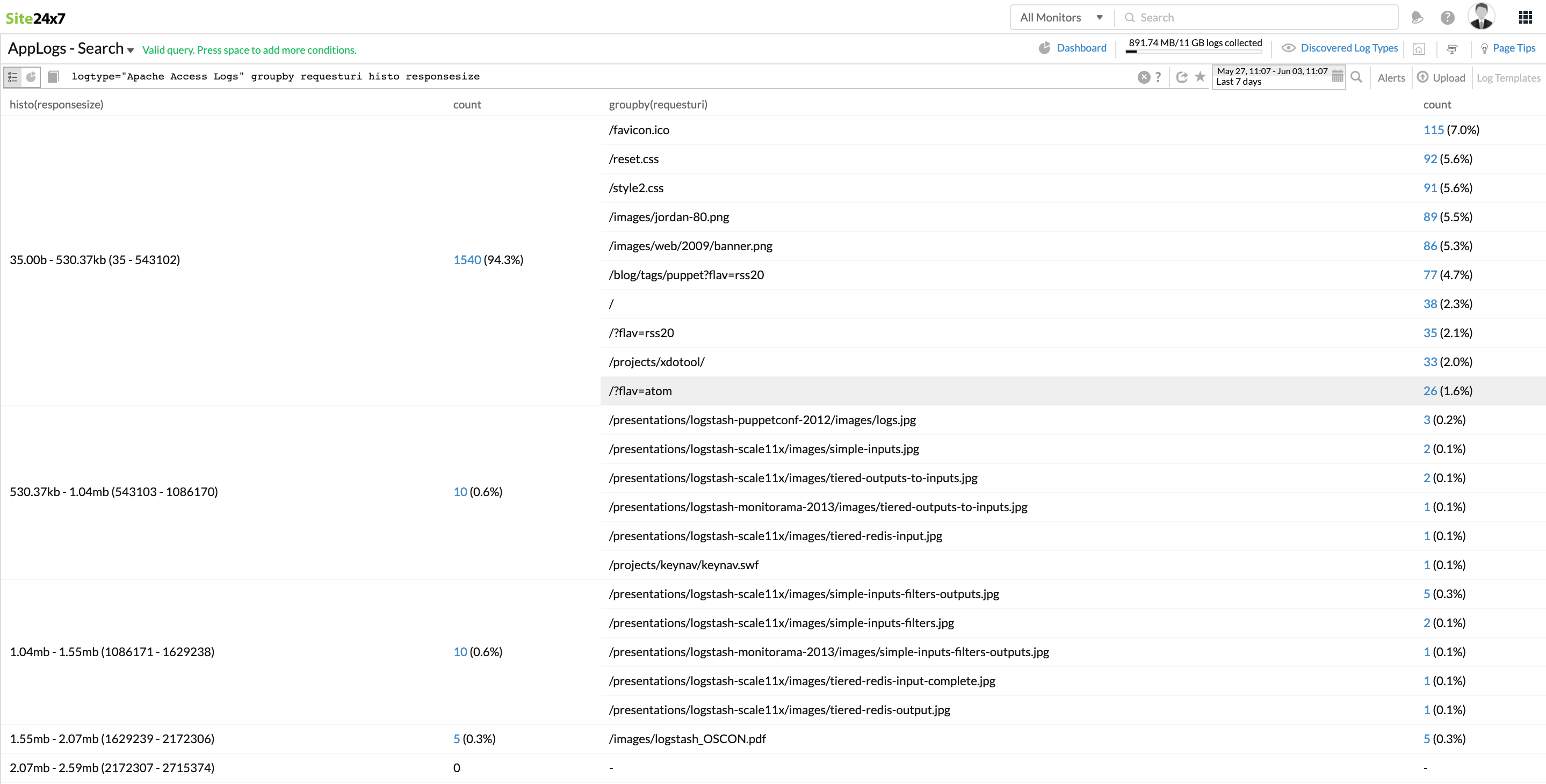Click the share query arrow icon
This screenshot has height=784, width=1546.
[x=1182, y=77]
